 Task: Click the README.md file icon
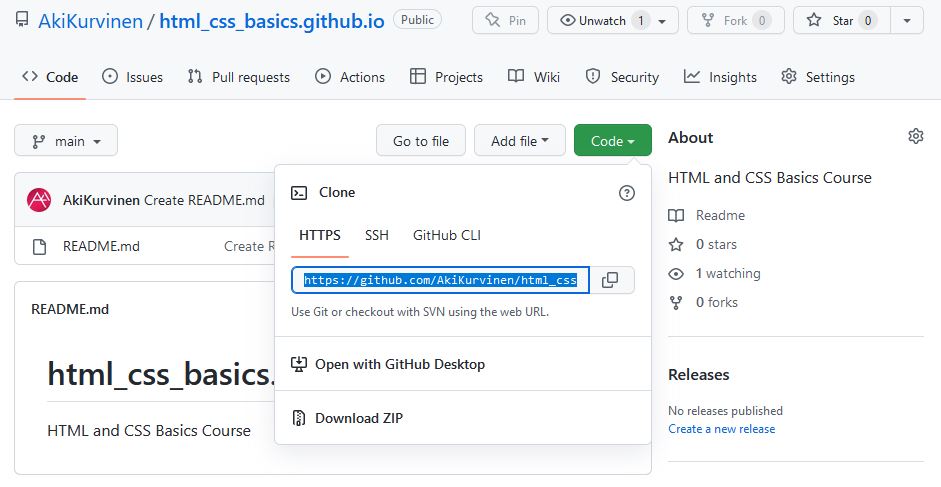(39, 246)
